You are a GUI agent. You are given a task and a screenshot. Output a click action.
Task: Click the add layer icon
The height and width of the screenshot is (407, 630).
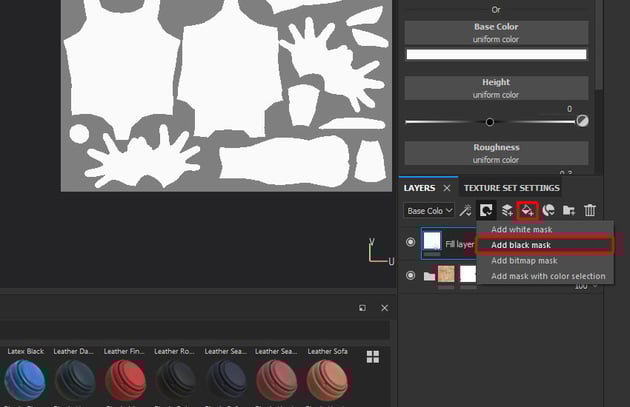[x=507, y=210]
